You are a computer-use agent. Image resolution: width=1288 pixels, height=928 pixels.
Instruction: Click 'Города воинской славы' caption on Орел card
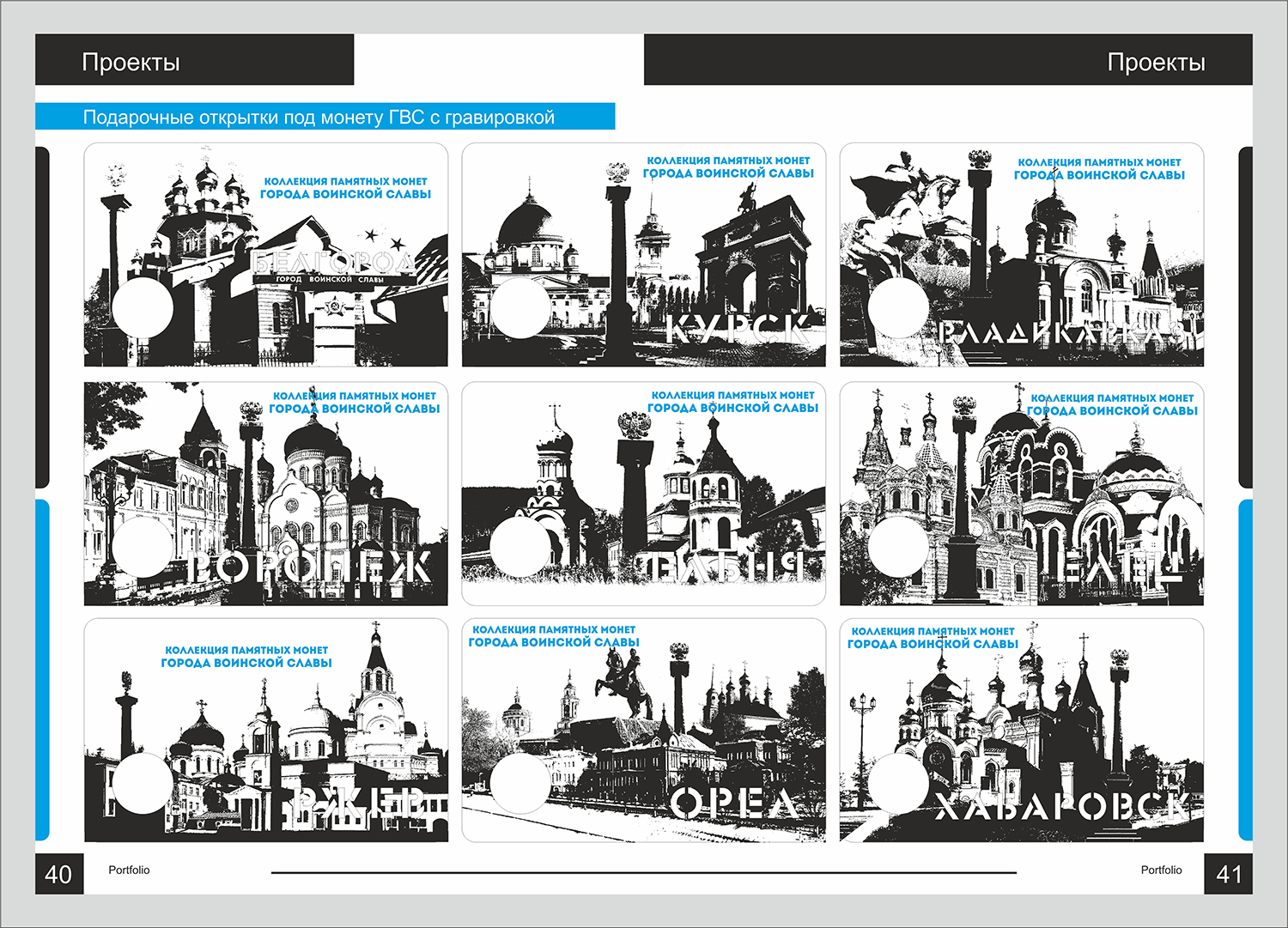(x=554, y=642)
